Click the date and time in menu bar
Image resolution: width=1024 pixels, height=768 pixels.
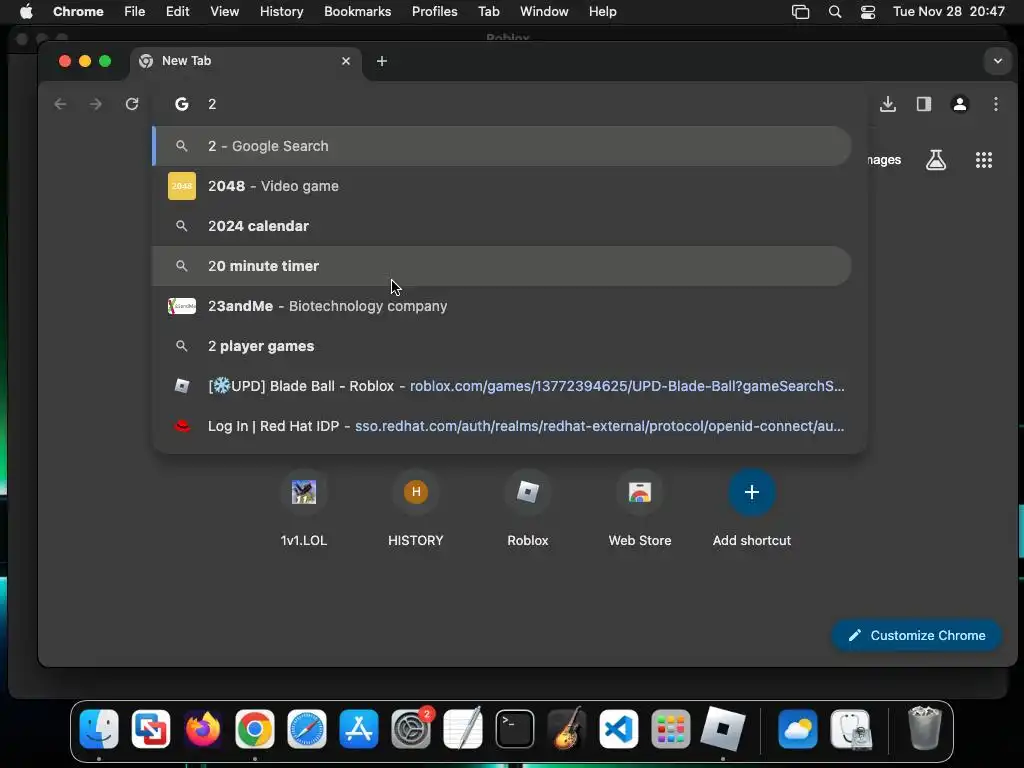pyautogui.click(x=948, y=11)
